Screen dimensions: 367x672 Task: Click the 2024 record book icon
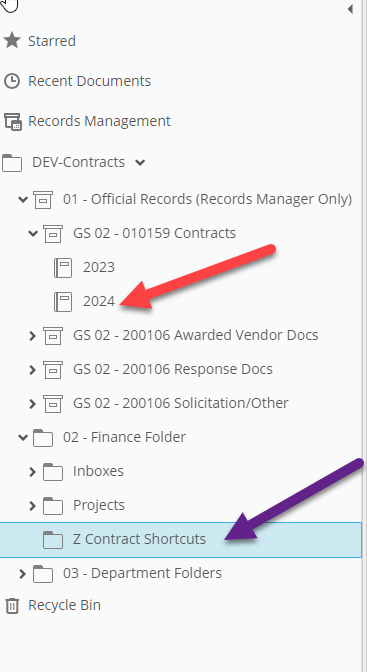tap(63, 301)
